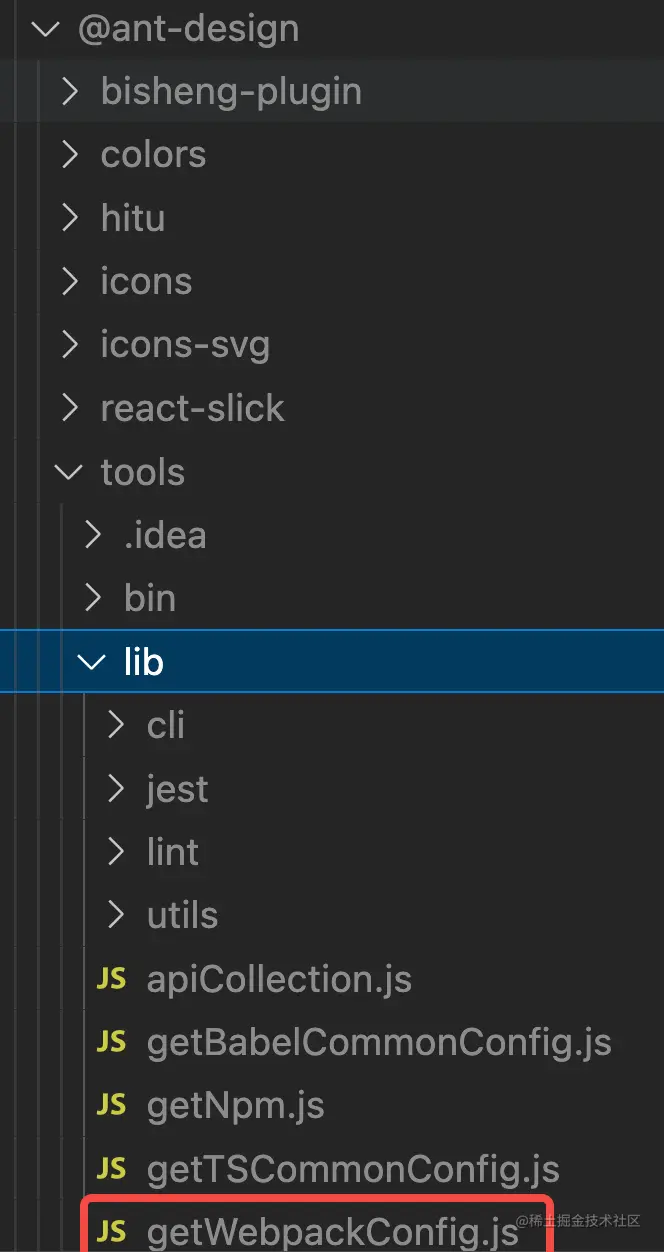
Task: Open the hitu folder
Action: (x=132, y=218)
